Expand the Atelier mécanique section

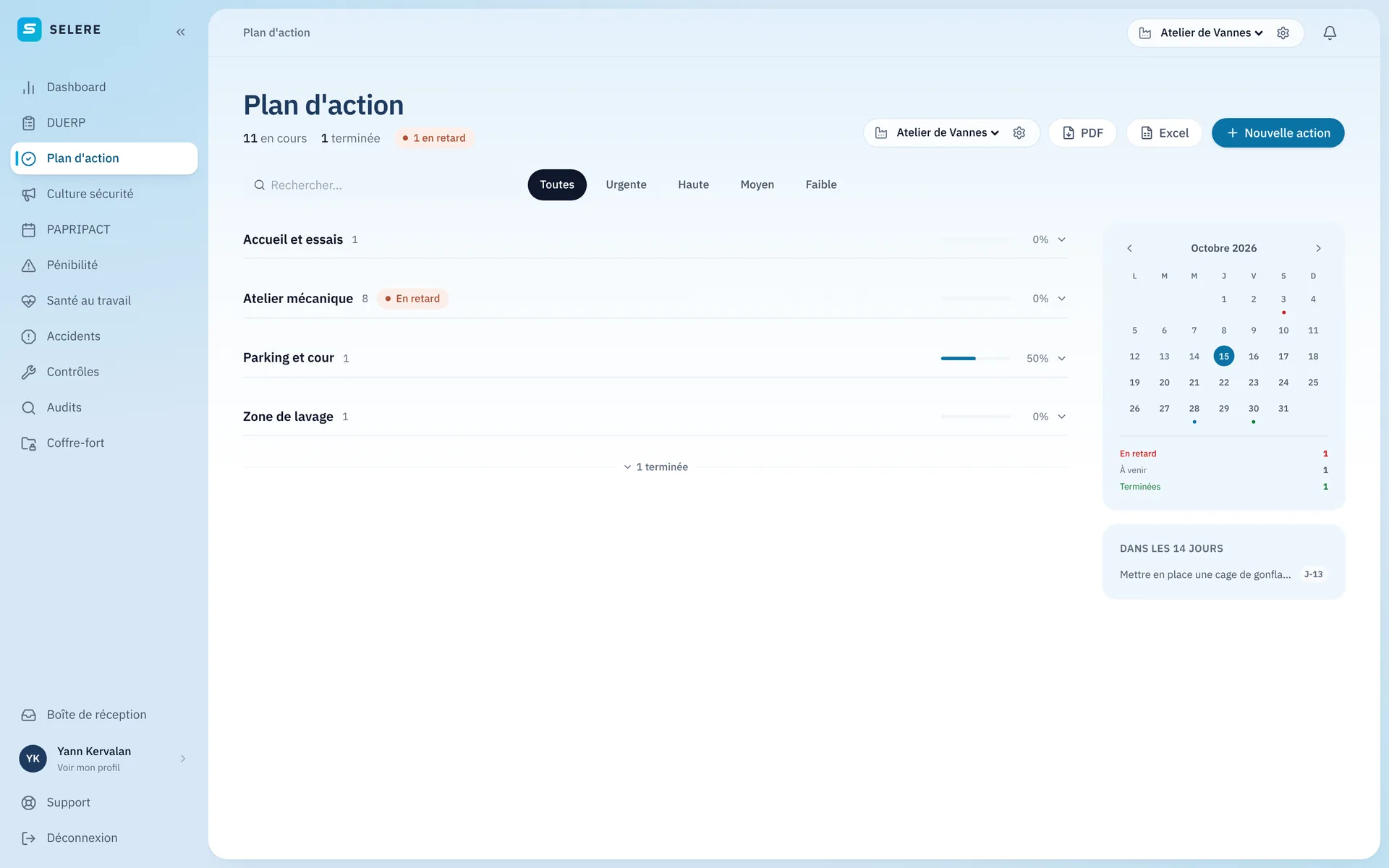tap(655, 299)
